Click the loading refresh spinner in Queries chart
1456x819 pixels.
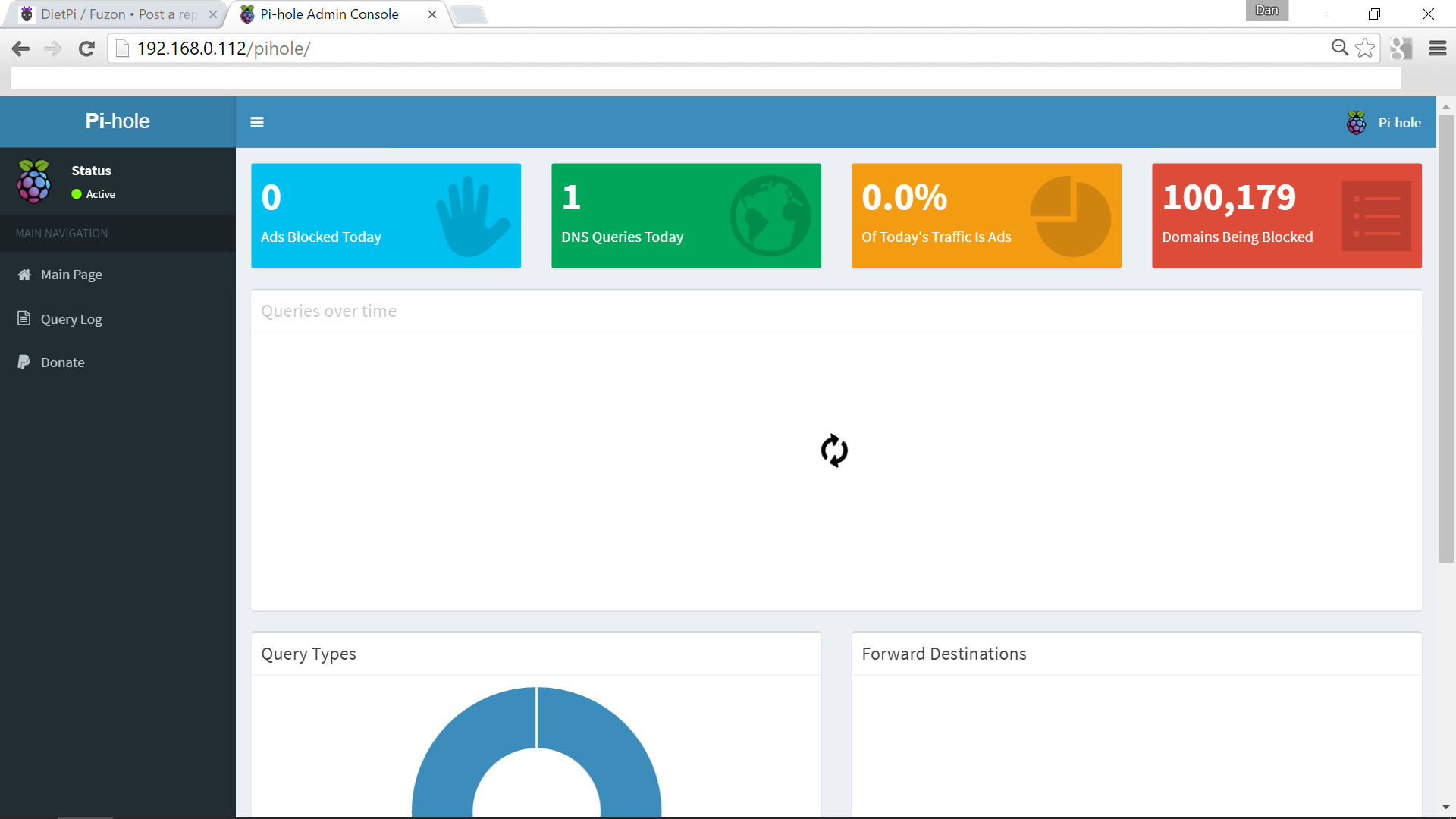click(834, 450)
